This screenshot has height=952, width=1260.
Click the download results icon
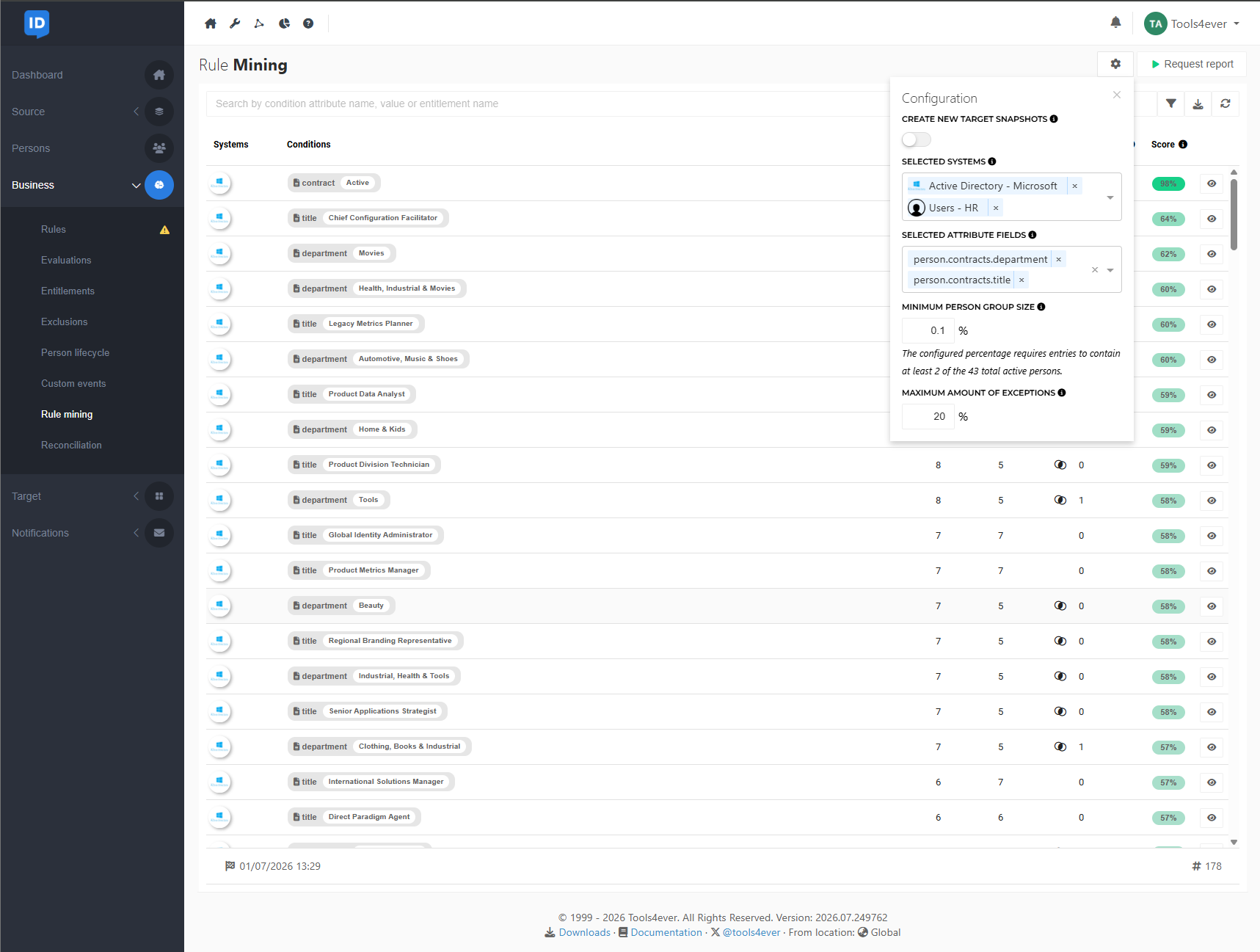(x=1198, y=103)
